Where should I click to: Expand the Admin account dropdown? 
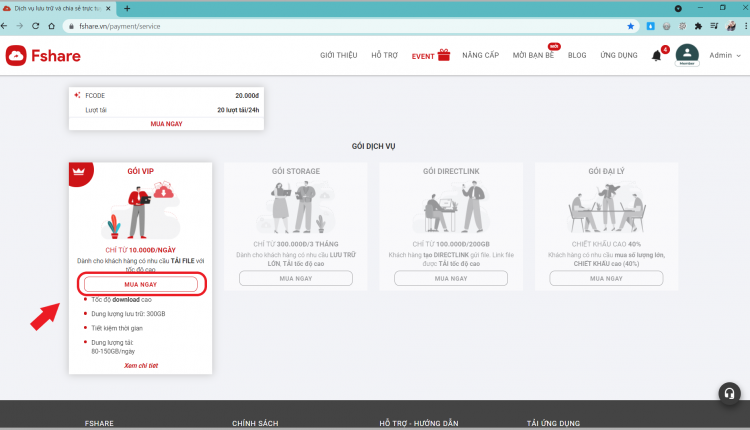point(725,55)
